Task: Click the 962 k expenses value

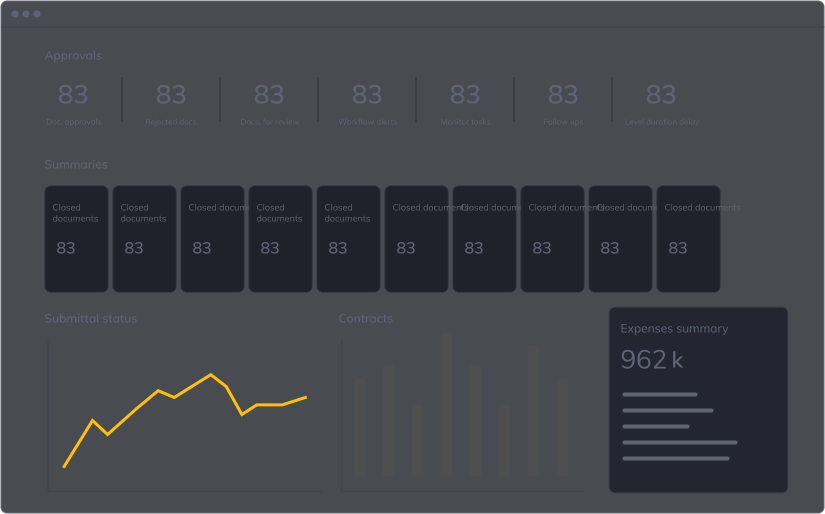Action: pyautogui.click(x=652, y=360)
